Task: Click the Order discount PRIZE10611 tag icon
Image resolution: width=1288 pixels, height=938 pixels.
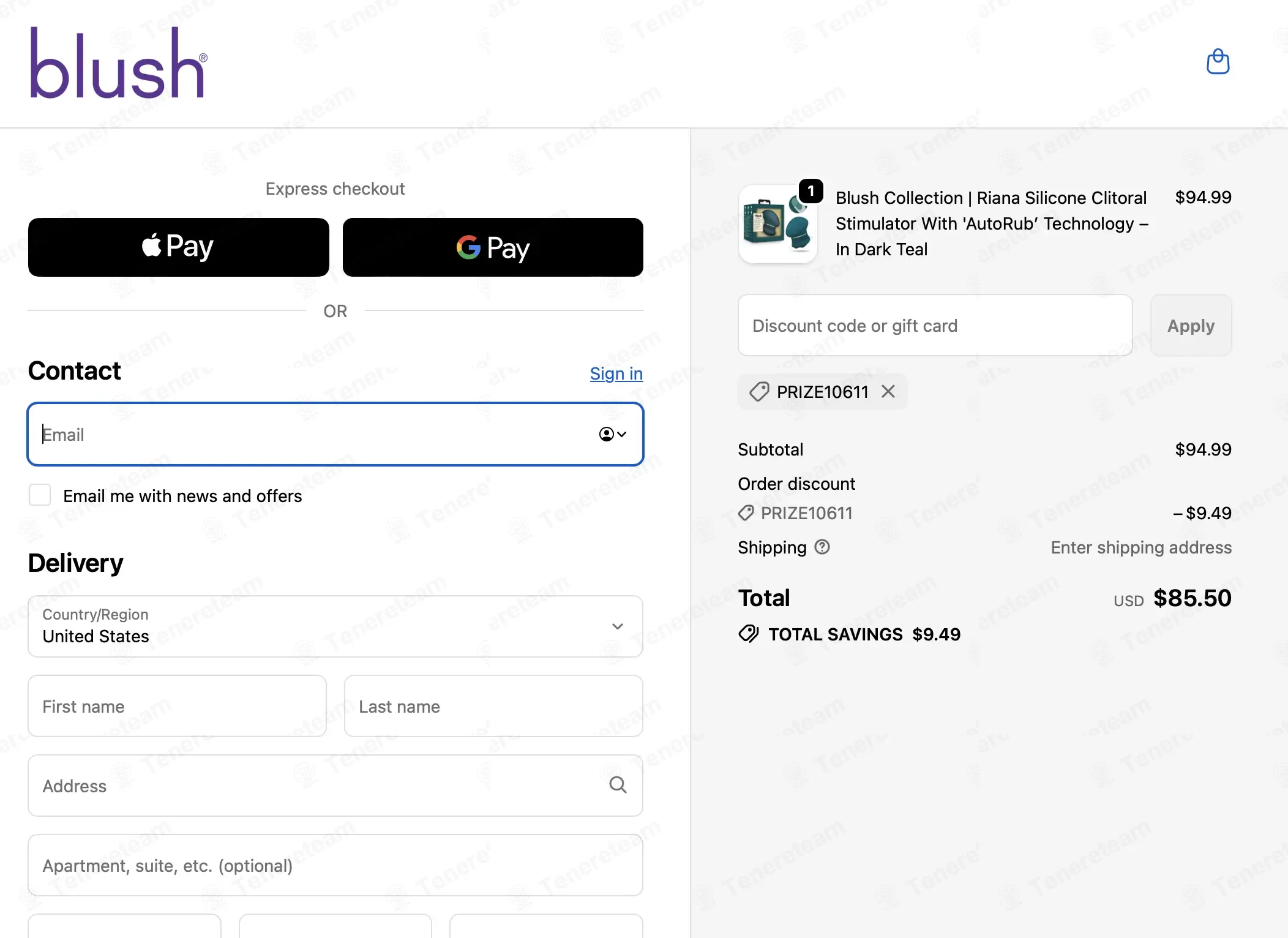Action: point(746,513)
